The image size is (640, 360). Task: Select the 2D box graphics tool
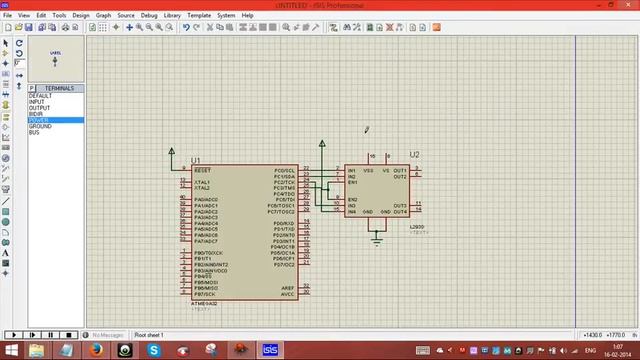click(x=6, y=212)
